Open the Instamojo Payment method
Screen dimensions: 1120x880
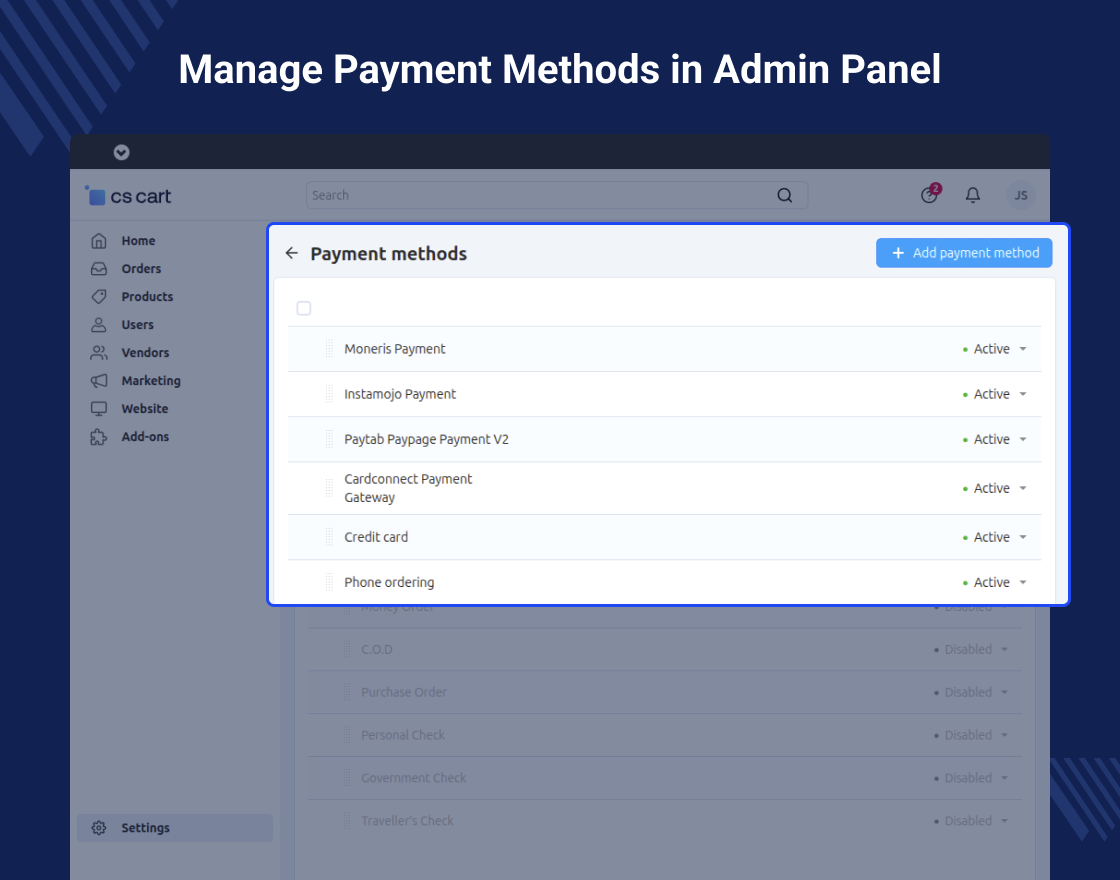[x=400, y=394]
